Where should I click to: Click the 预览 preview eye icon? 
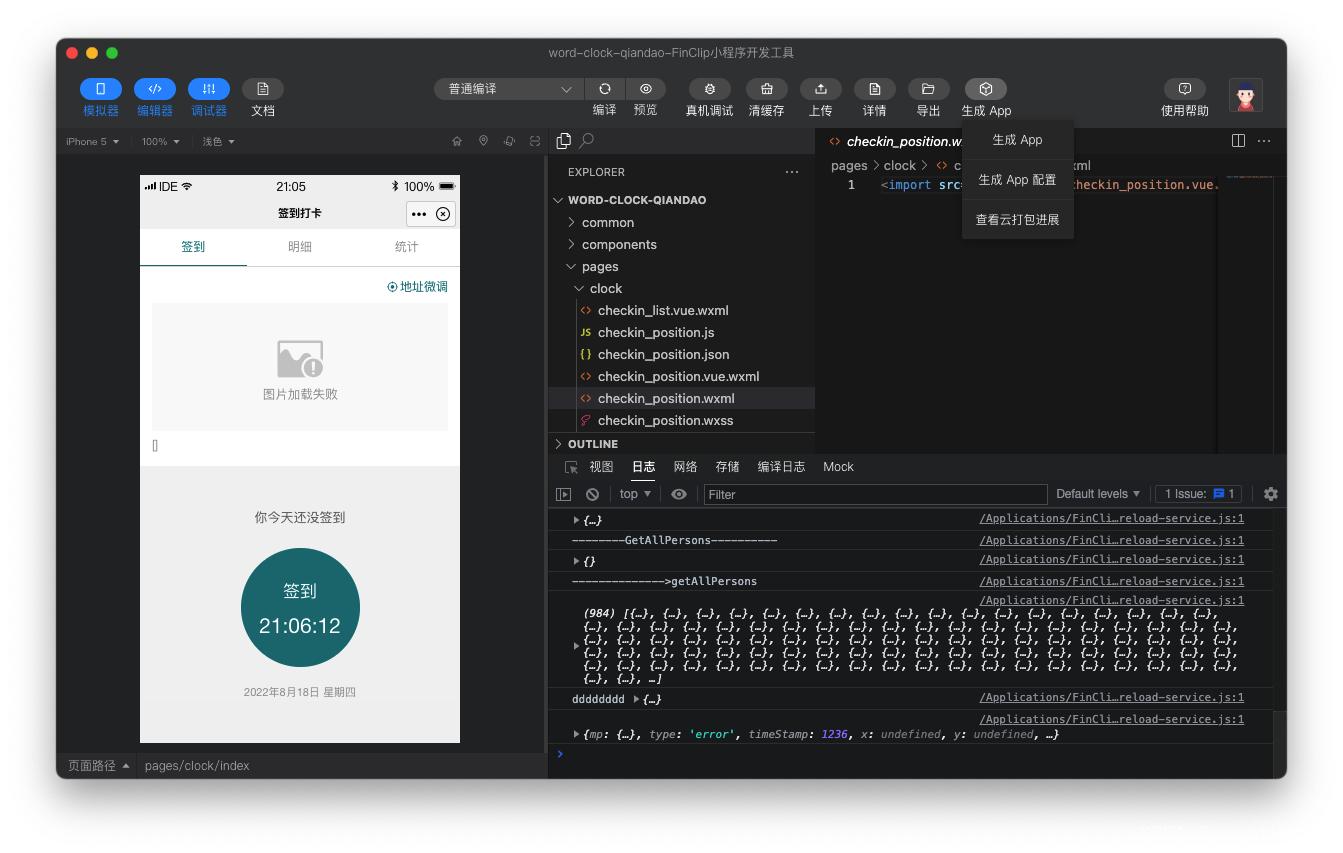point(646,89)
